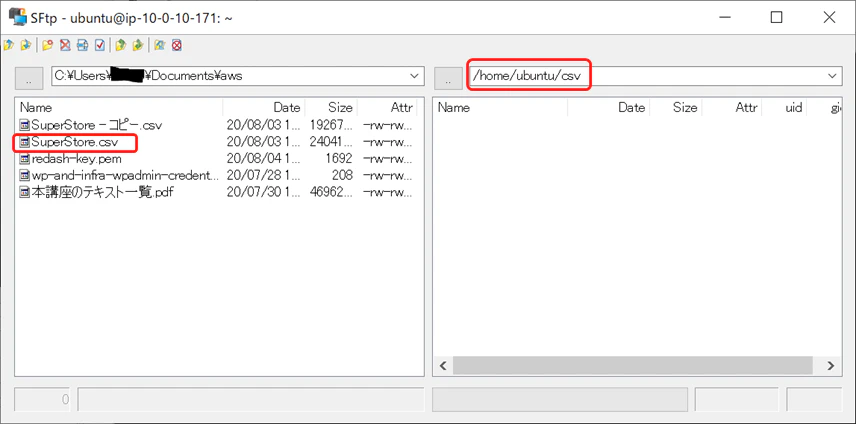Sort local files by Name column header
This screenshot has height=424, width=856.
(119, 108)
